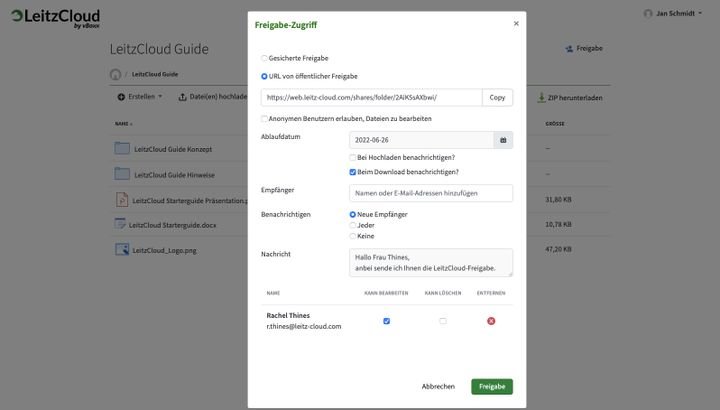Click the Starterguide Präsentation file icon

coord(122,200)
